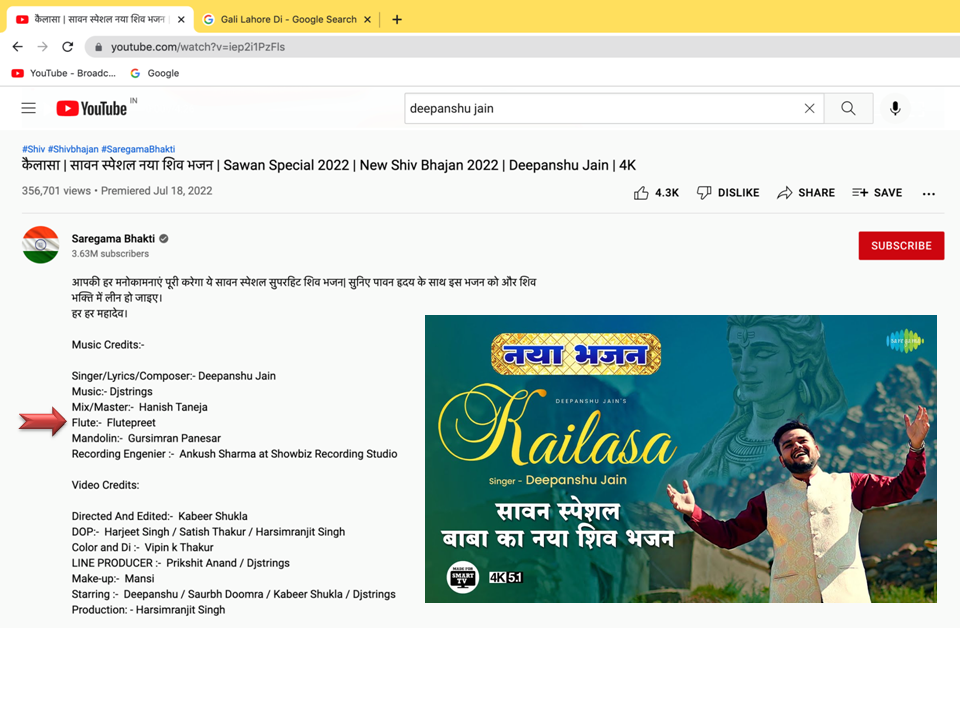Start voice search with microphone icon
The width and height of the screenshot is (960, 720).
tap(895, 108)
